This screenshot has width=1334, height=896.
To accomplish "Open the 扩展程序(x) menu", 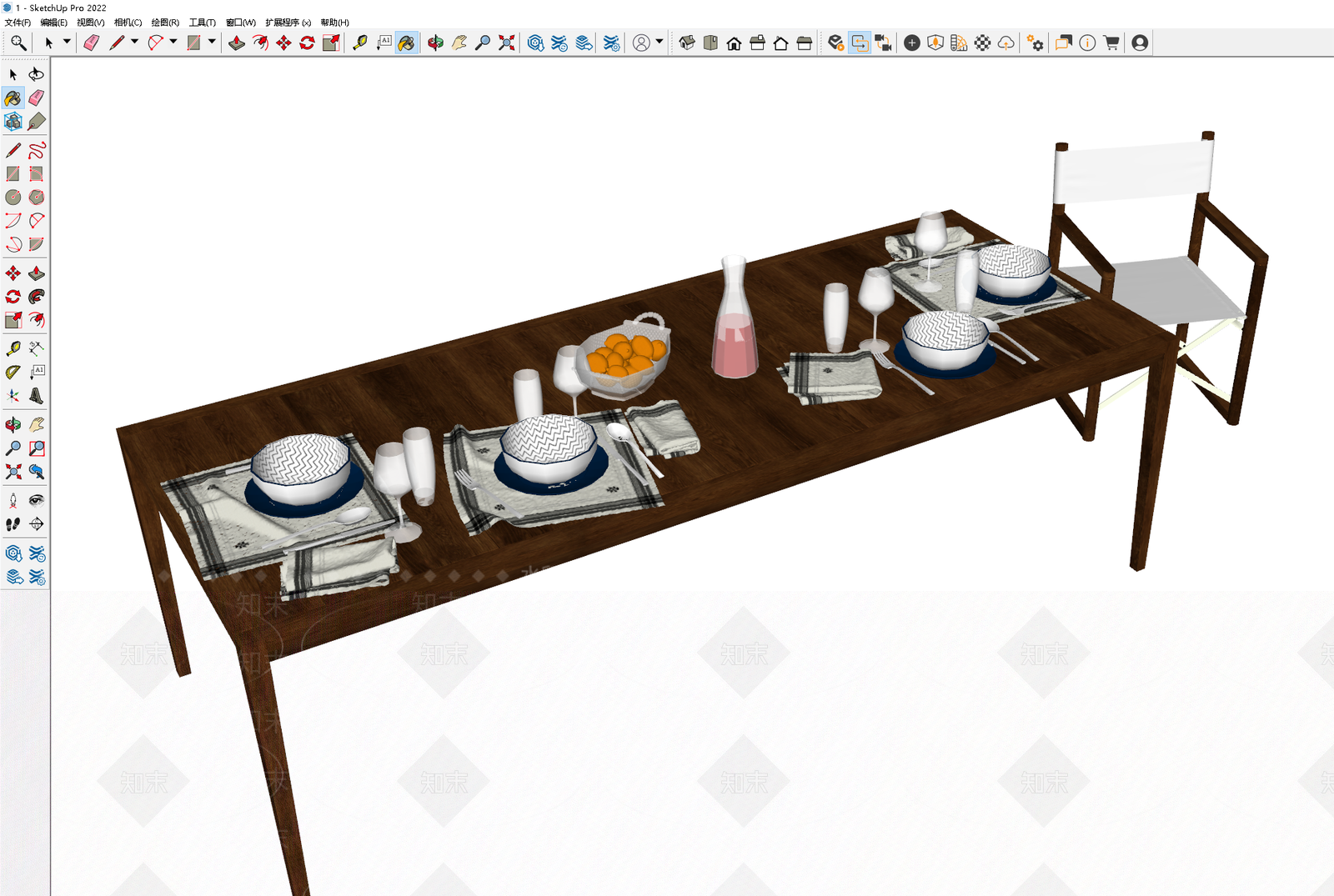I will click(288, 23).
